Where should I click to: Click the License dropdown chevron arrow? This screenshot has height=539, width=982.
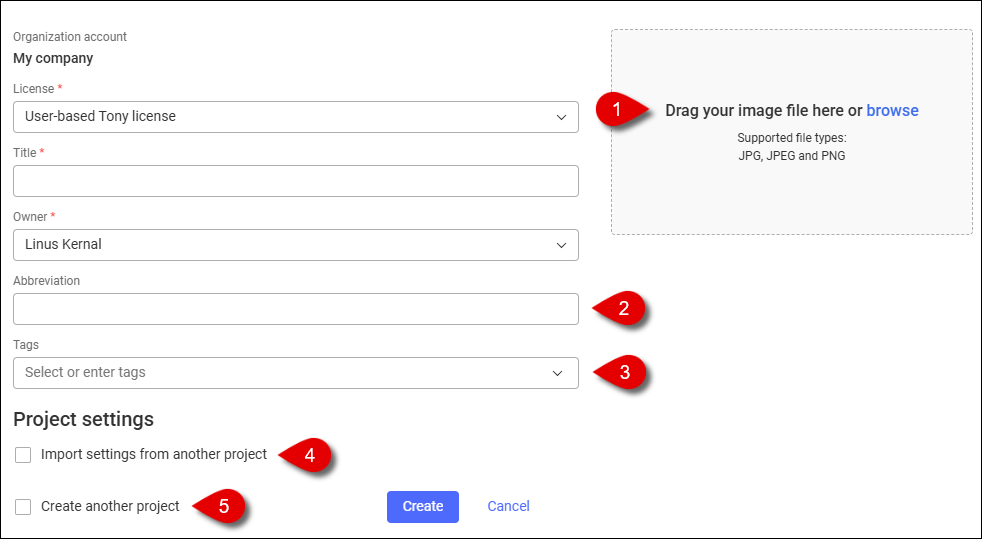coord(561,117)
